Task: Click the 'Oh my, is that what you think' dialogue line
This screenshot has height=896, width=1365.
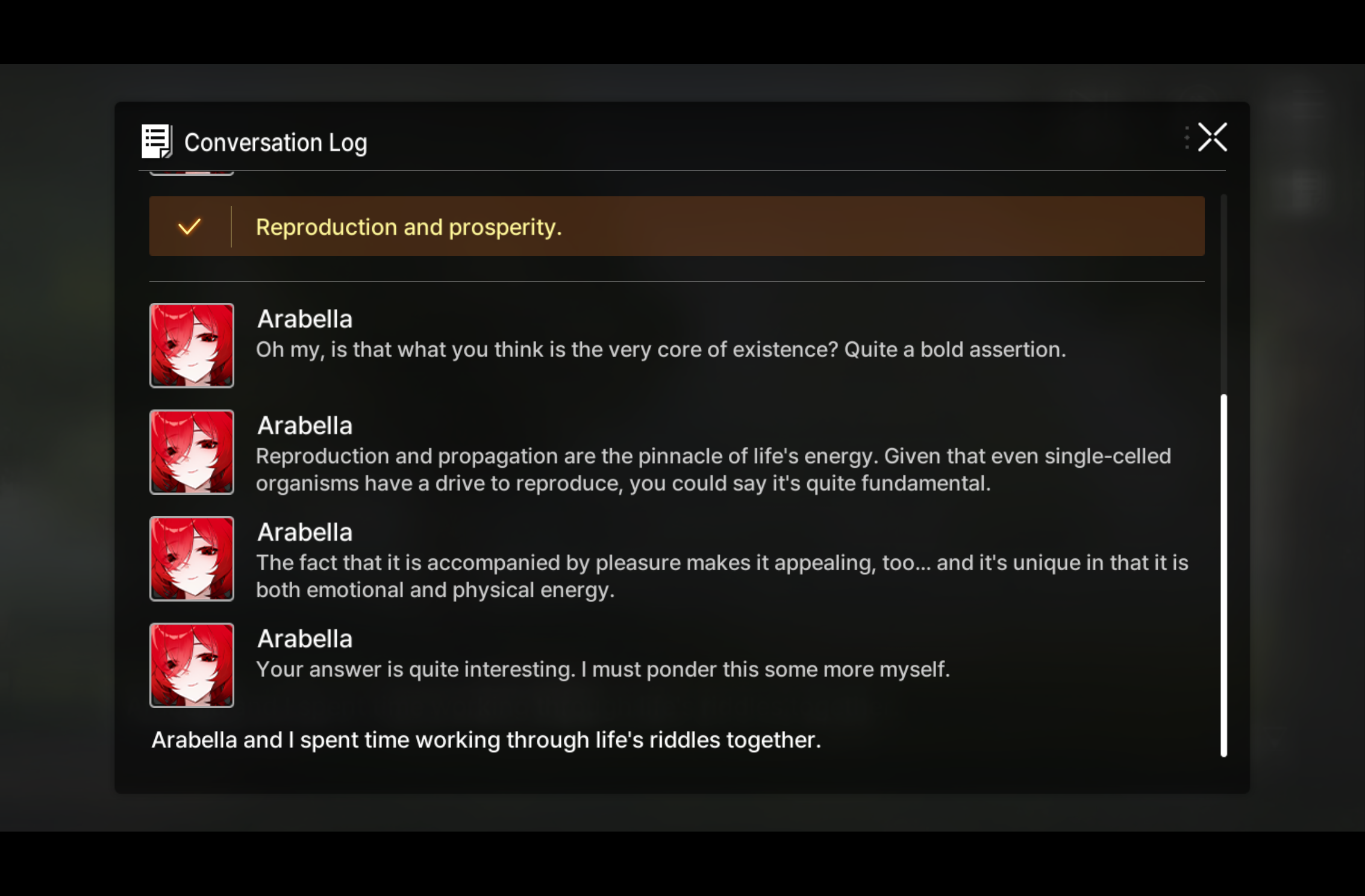Action: coord(661,349)
